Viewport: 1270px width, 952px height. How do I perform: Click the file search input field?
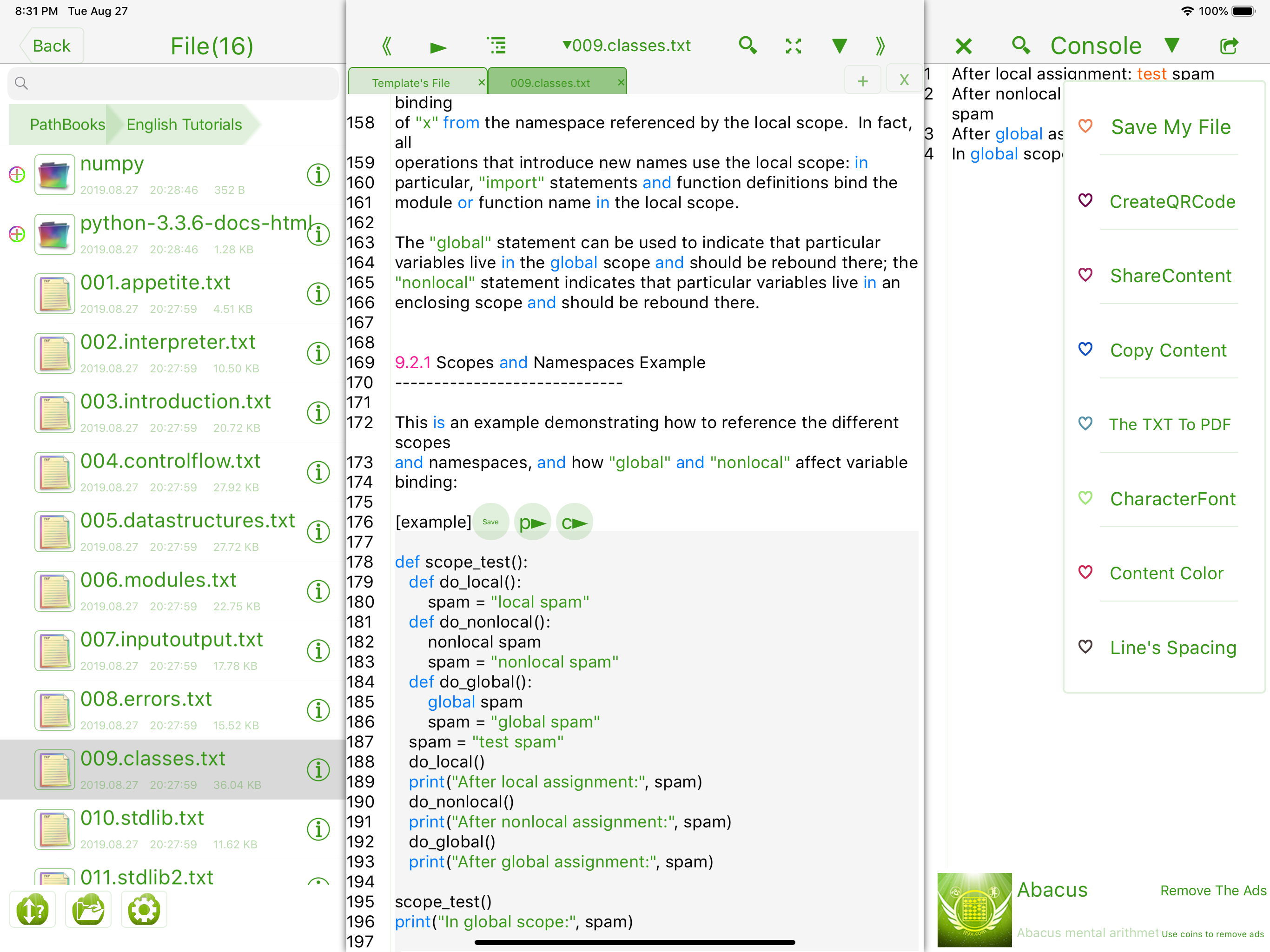[172, 83]
